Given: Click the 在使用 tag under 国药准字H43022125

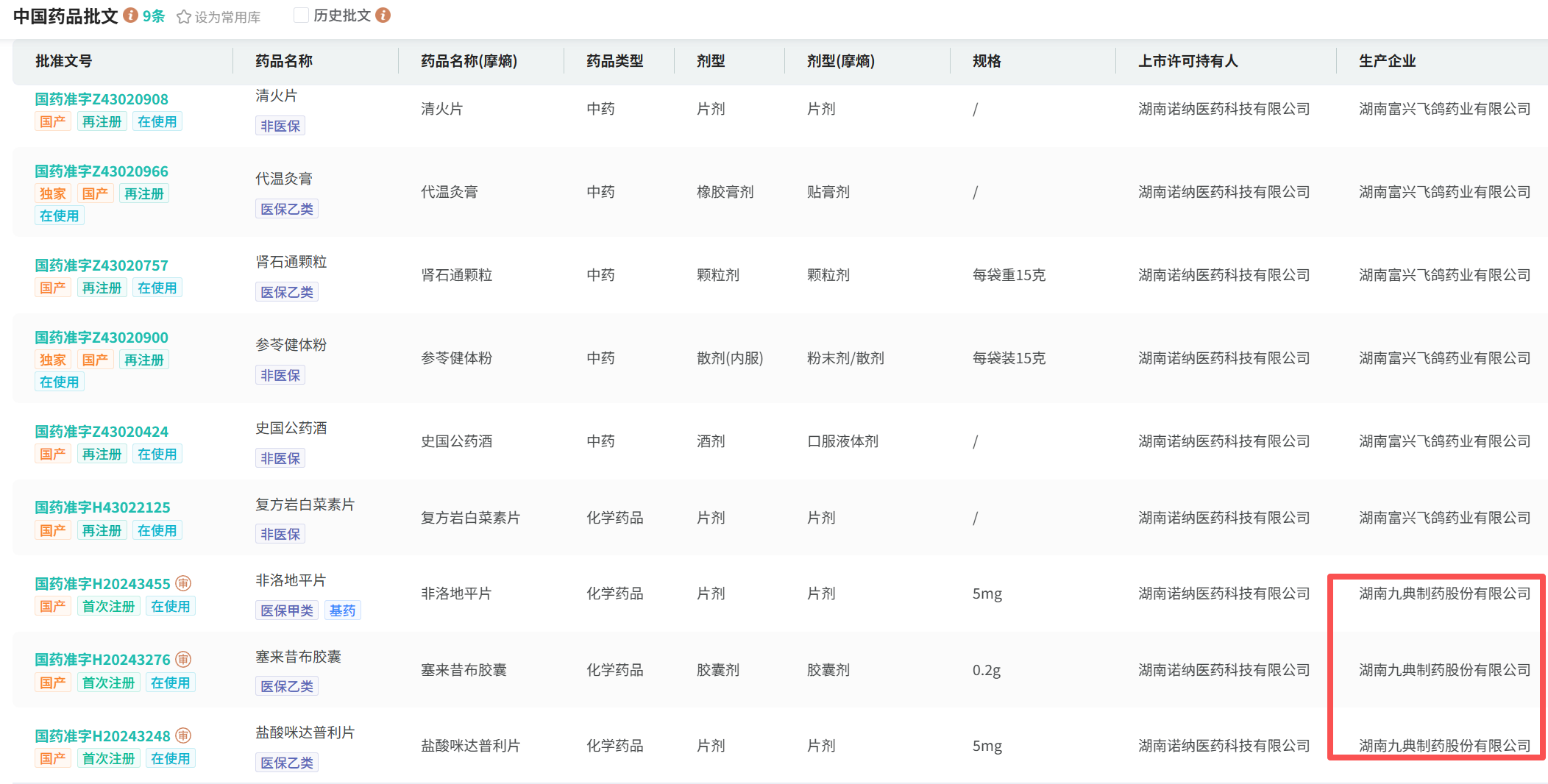Looking at the screenshot, I should (x=157, y=530).
